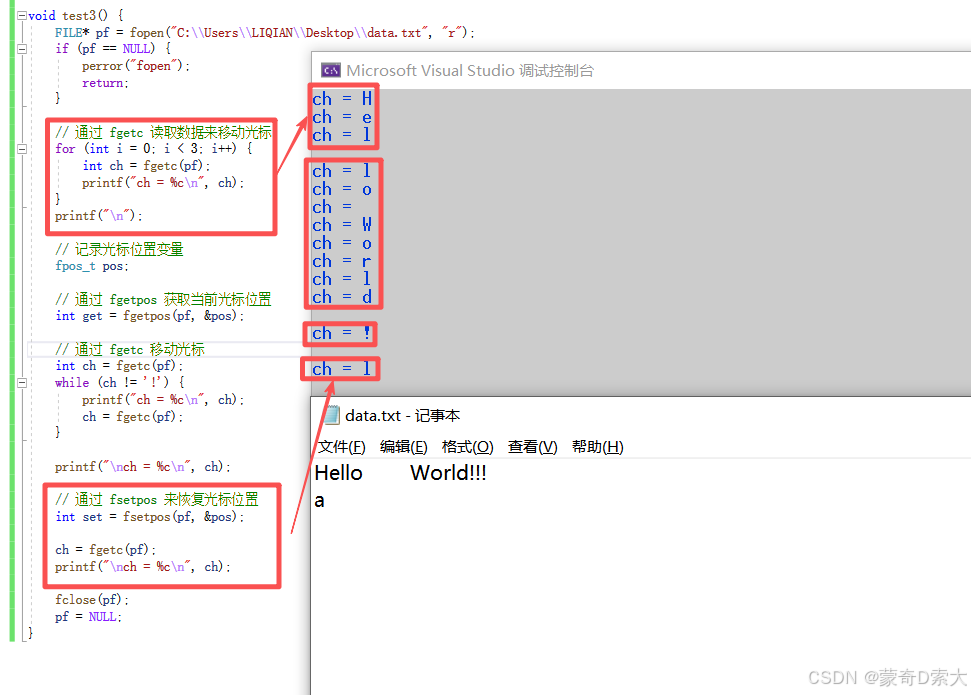Click the fopen file path code line
Viewport: 971px width, 695px height.
coord(265,33)
